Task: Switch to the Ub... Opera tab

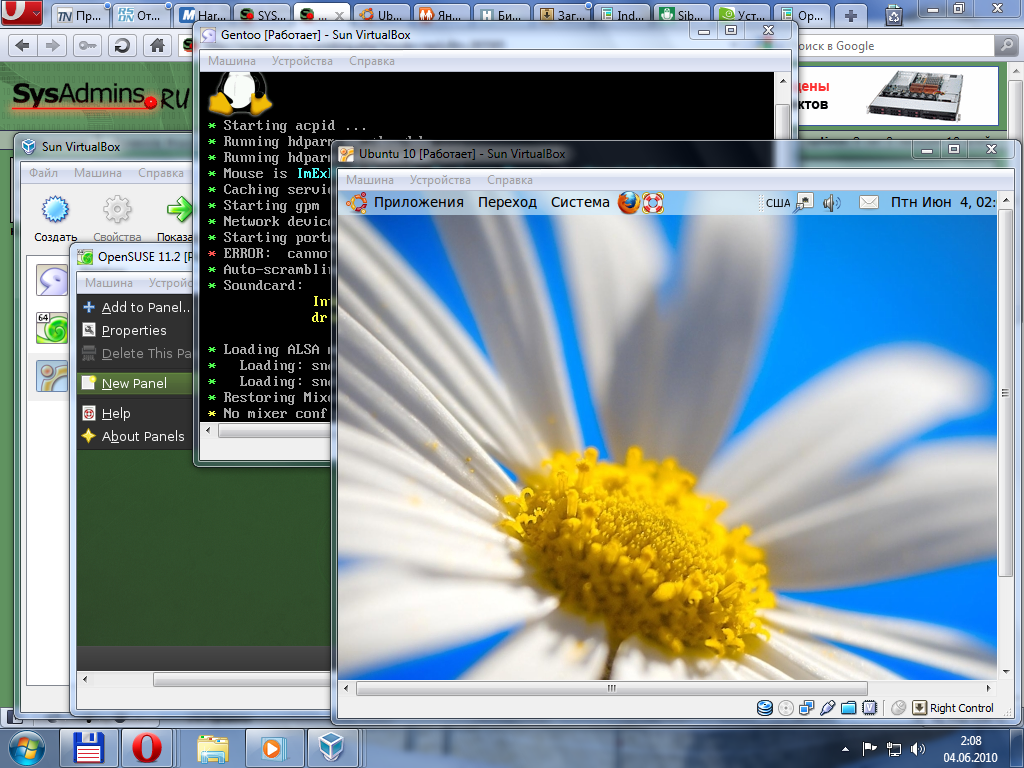Action: [x=382, y=15]
